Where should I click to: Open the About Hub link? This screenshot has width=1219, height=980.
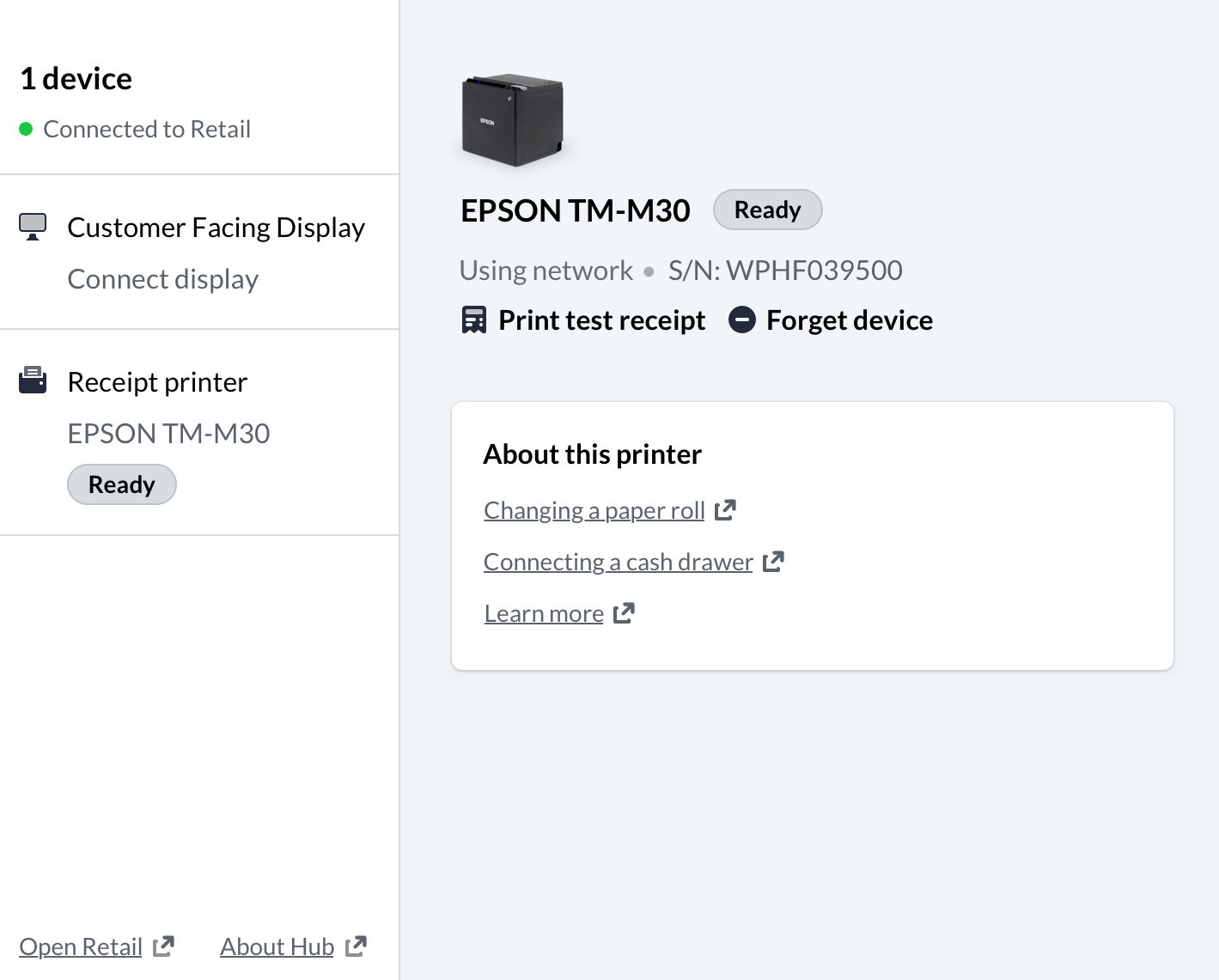pyautogui.click(x=277, y=947)
